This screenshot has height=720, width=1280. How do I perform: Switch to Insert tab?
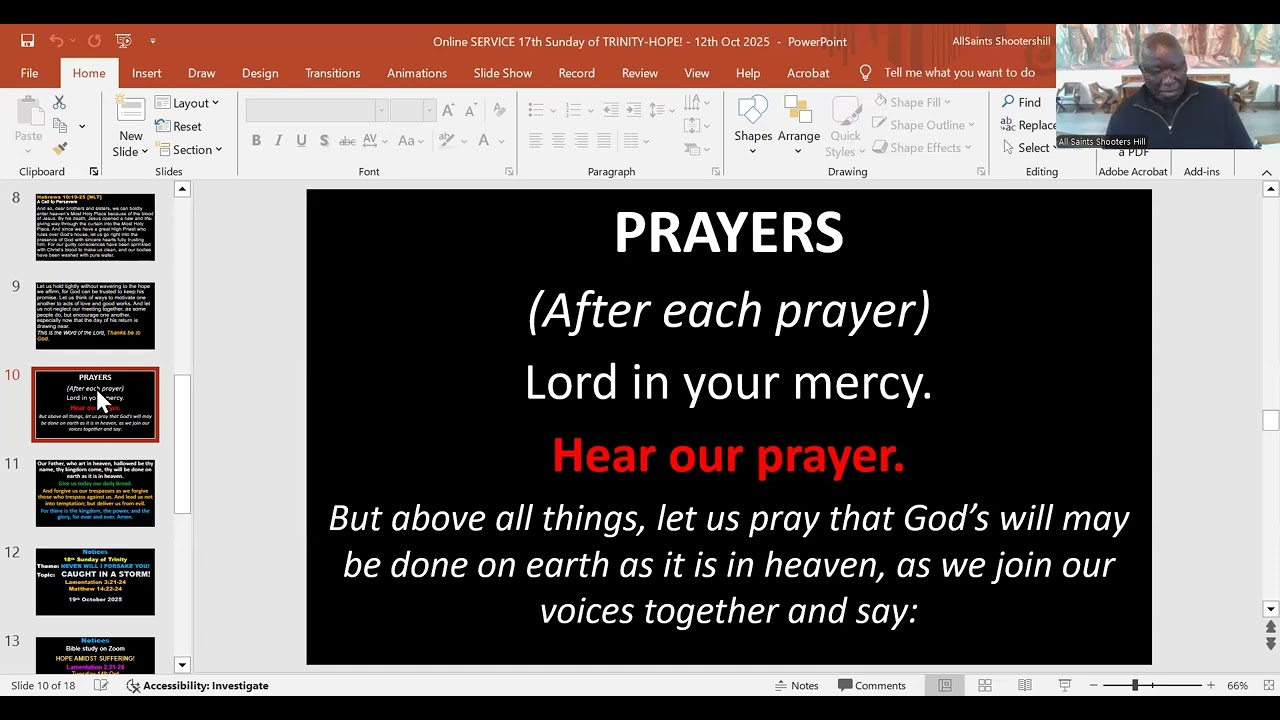(146, 73)
